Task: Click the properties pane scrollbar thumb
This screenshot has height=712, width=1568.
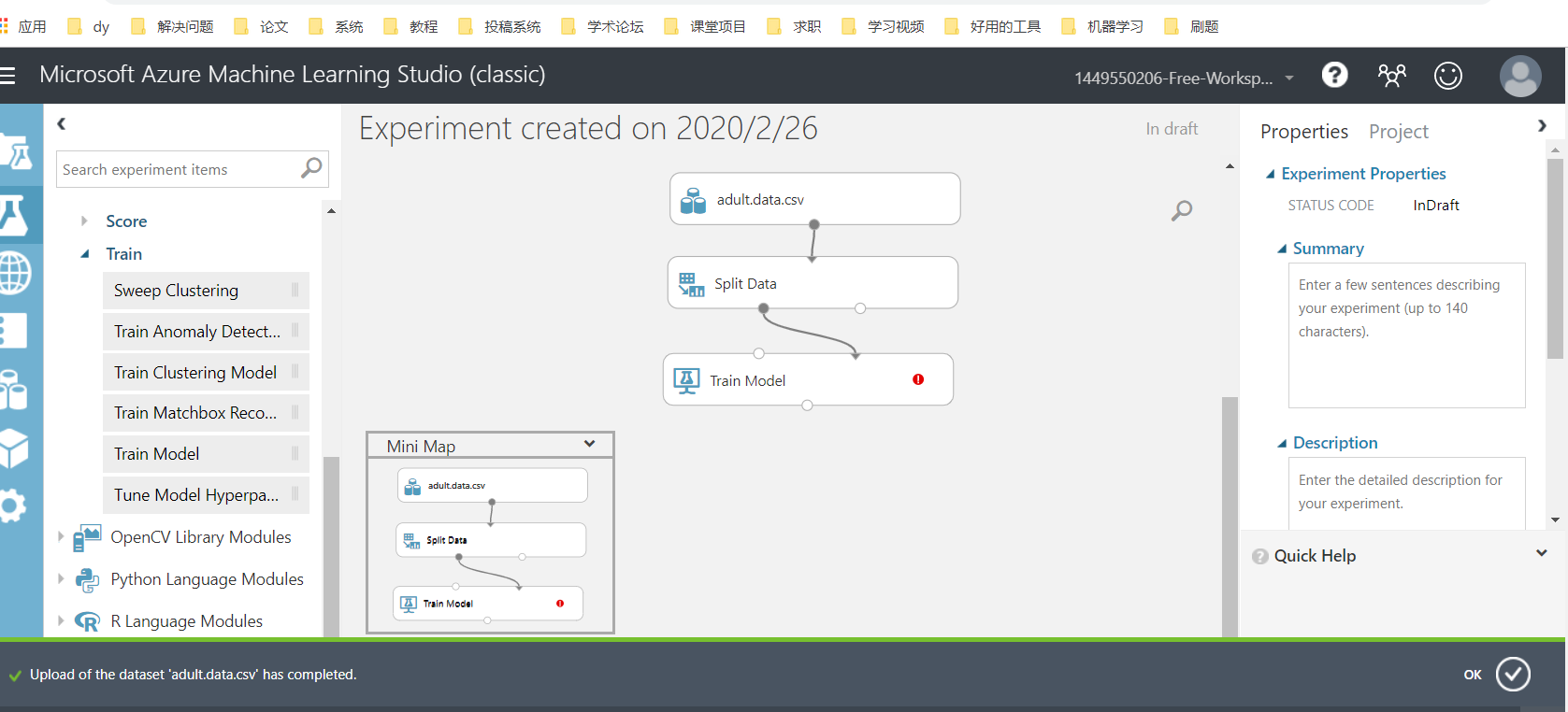Action: 1555,259
